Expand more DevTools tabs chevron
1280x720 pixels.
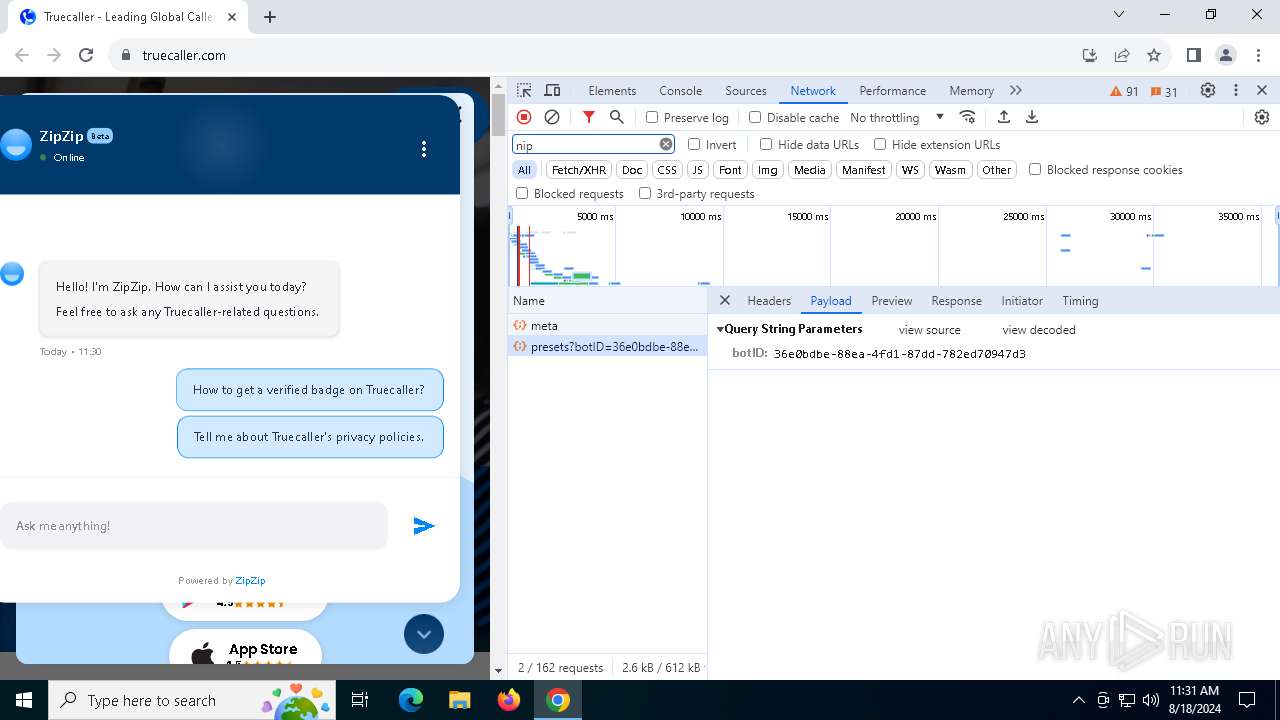(1016, 90)
